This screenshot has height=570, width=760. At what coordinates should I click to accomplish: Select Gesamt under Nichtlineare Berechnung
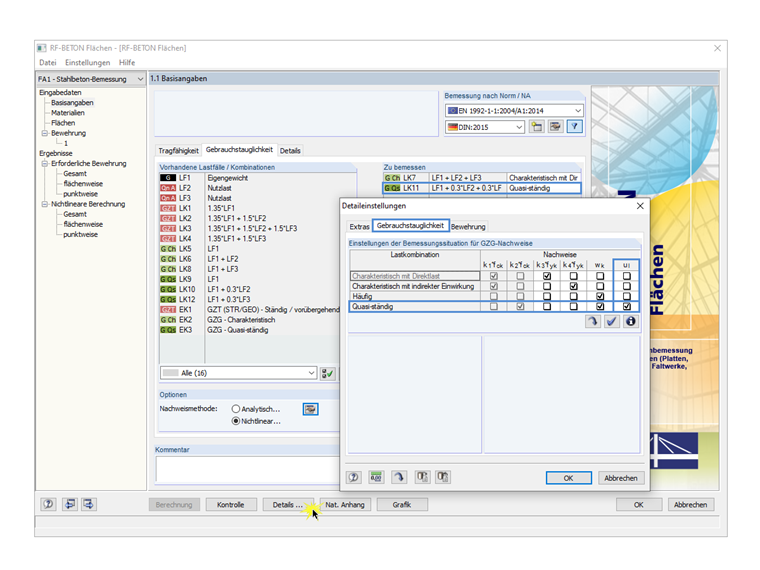pyautogui.click(x=75, y=214)
